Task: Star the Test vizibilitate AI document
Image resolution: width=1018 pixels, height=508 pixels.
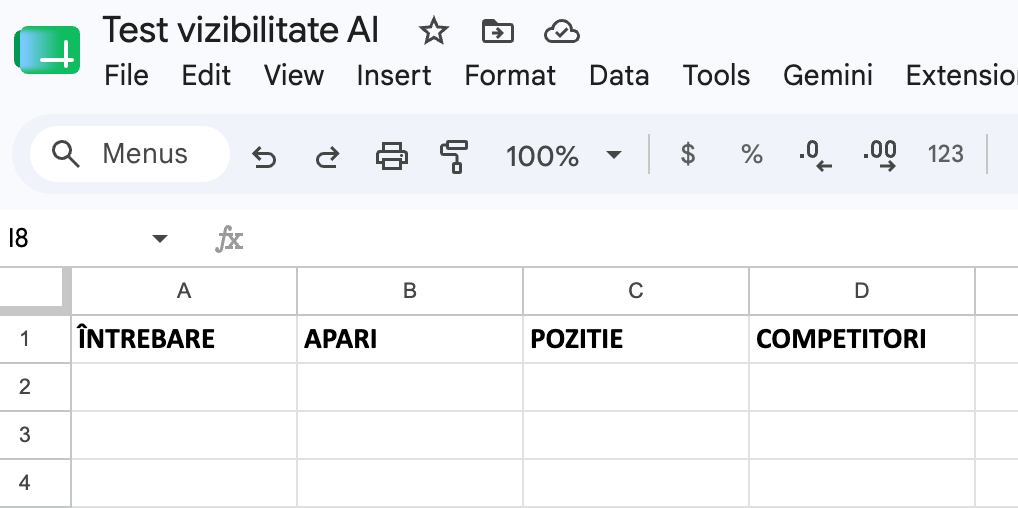Action: point(434,31)
